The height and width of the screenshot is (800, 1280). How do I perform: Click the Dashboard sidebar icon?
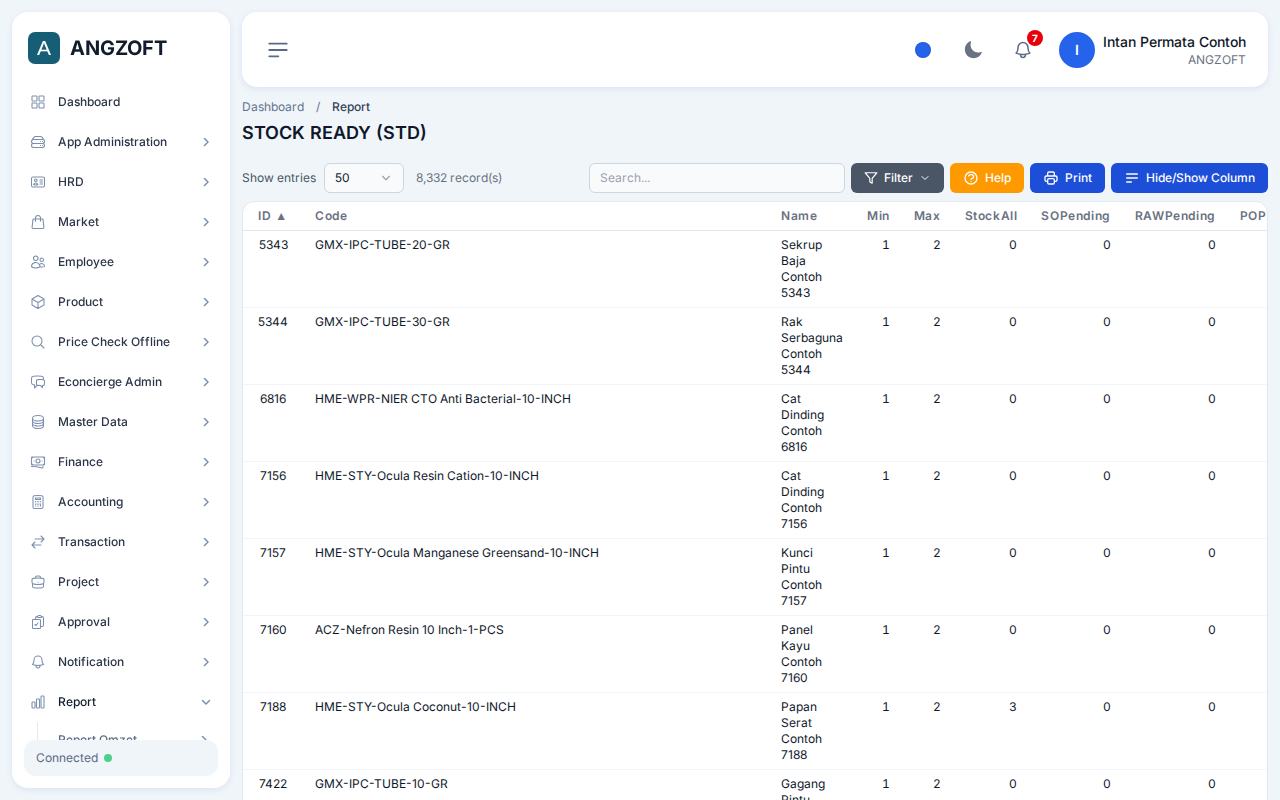click(x=38, y=102)
